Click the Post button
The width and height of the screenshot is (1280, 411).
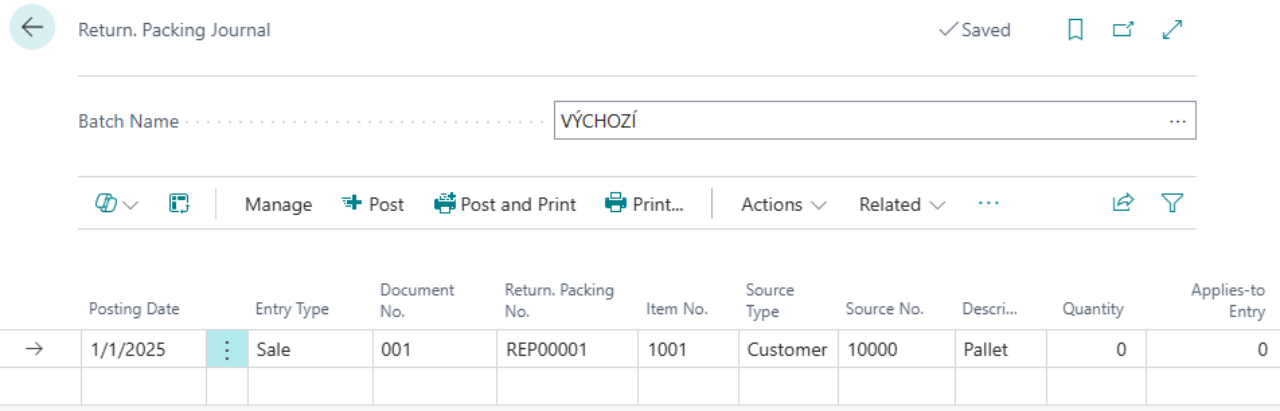[x=373, y=204]
